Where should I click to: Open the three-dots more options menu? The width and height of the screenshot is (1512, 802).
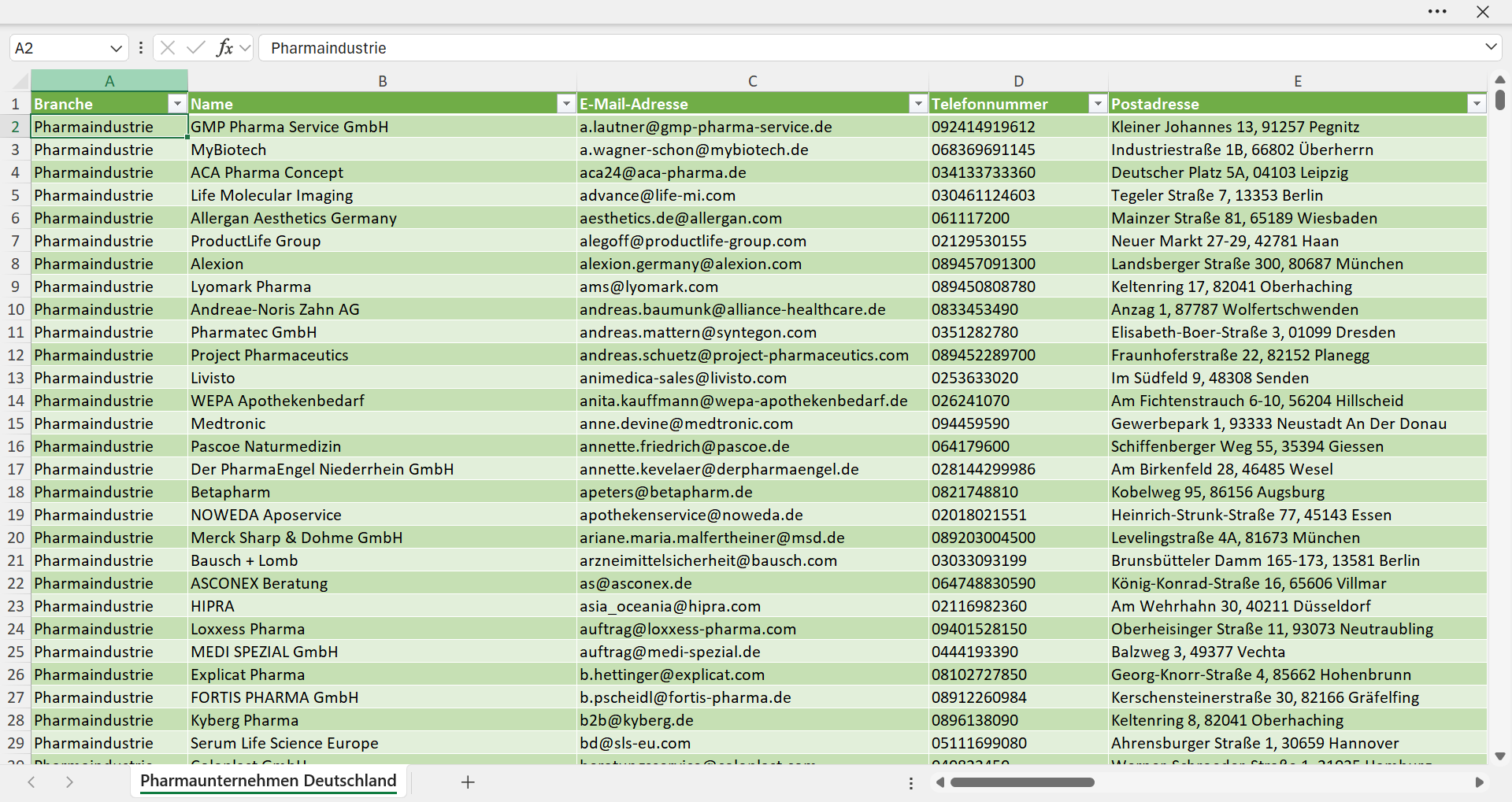pyautogui.click(x=1437, y=12)
